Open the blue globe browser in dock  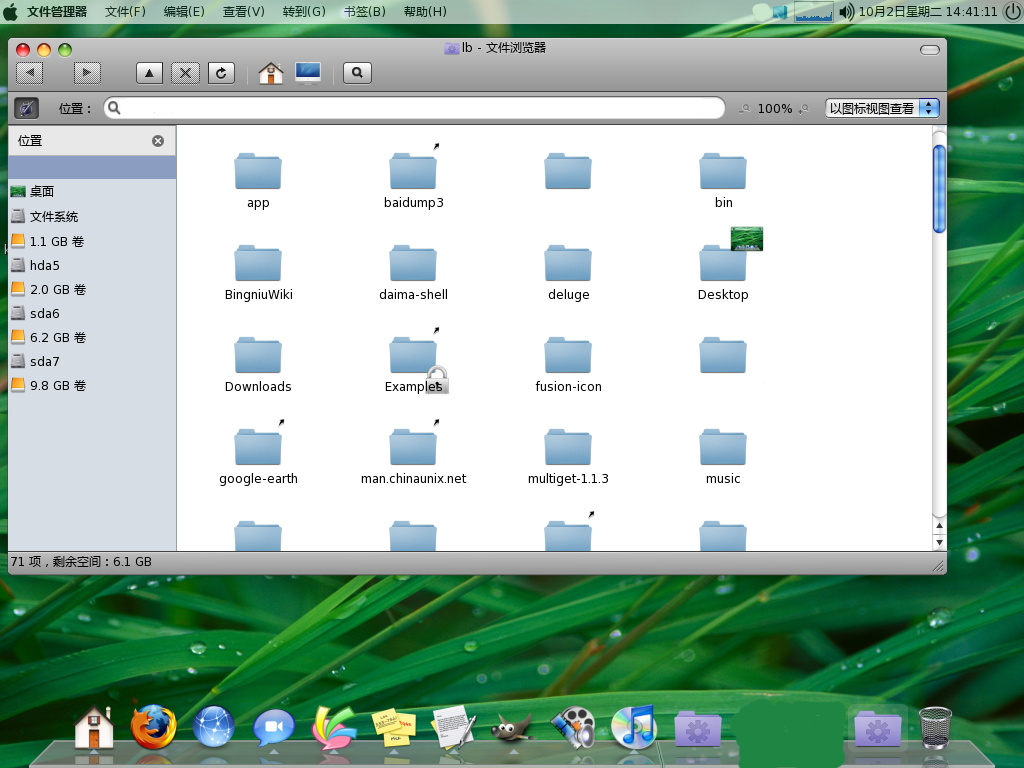214,726
